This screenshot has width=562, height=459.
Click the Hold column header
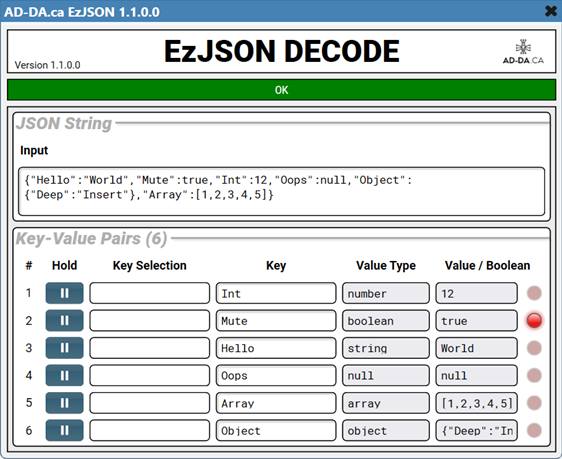coord(65,266)
